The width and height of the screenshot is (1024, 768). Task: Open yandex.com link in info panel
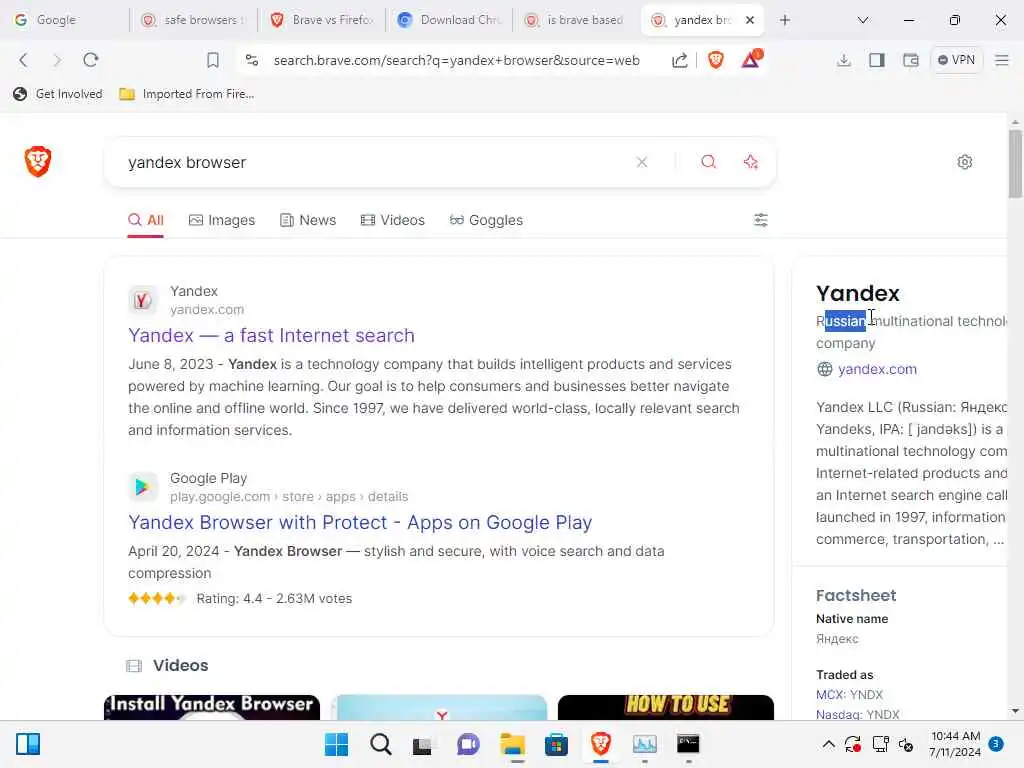pyautogui.click(x=877, y=369)
